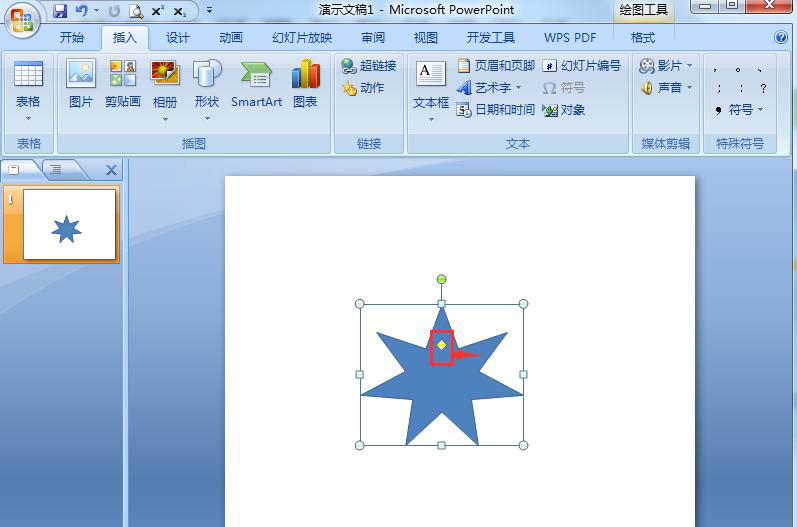Insert a text box (文本框)
The image size is (797, 527).
[431, 85]
